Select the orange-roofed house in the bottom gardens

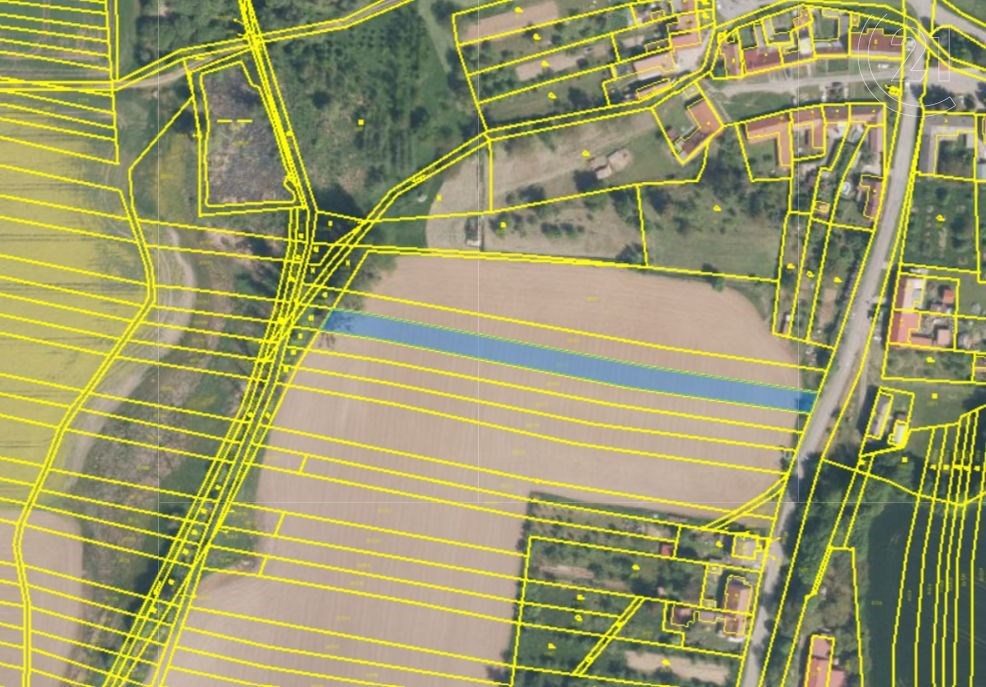[x=737, y=603]
